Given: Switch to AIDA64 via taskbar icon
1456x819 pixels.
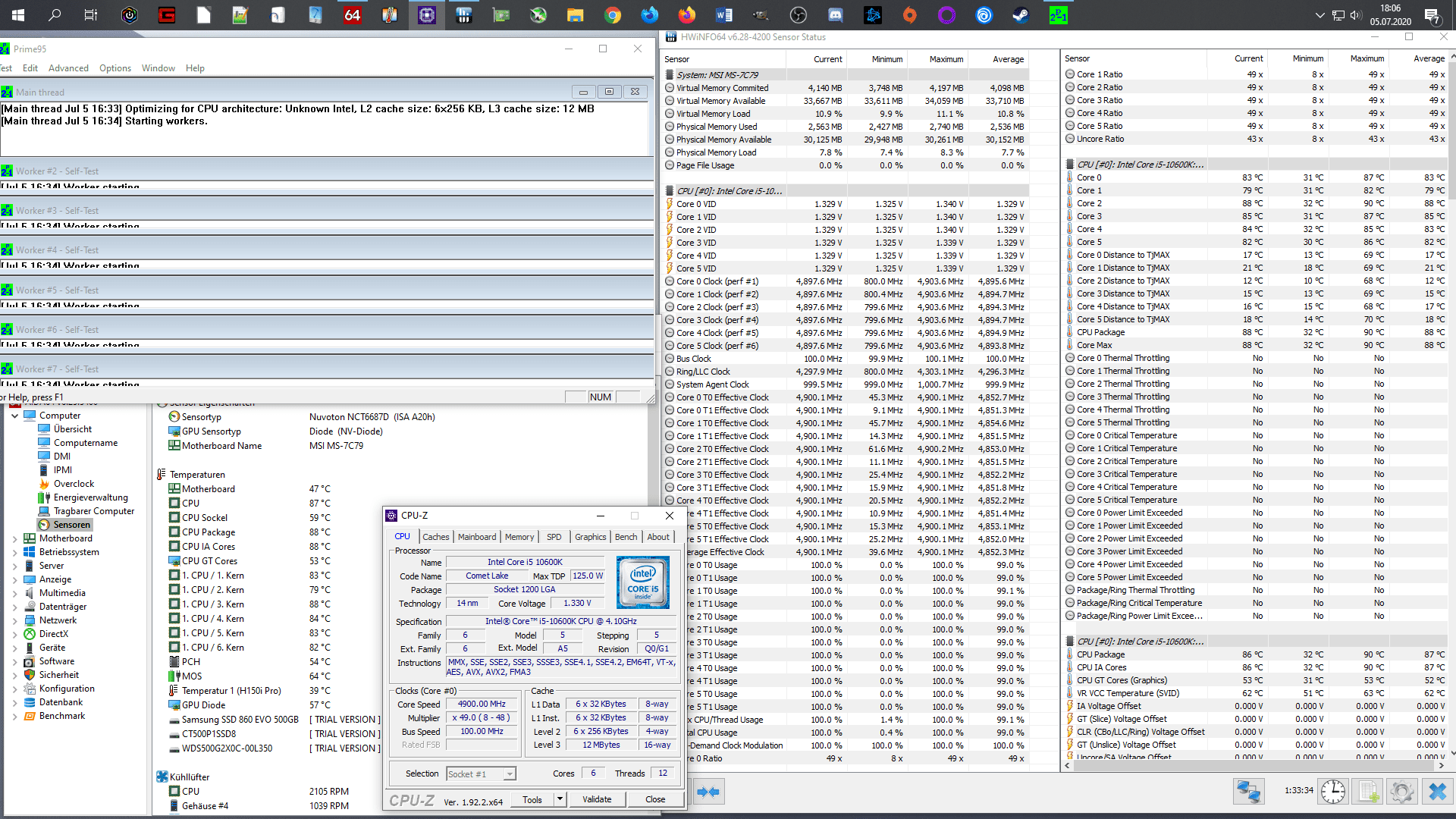Looking at the screenshot, I should (353, 15).
